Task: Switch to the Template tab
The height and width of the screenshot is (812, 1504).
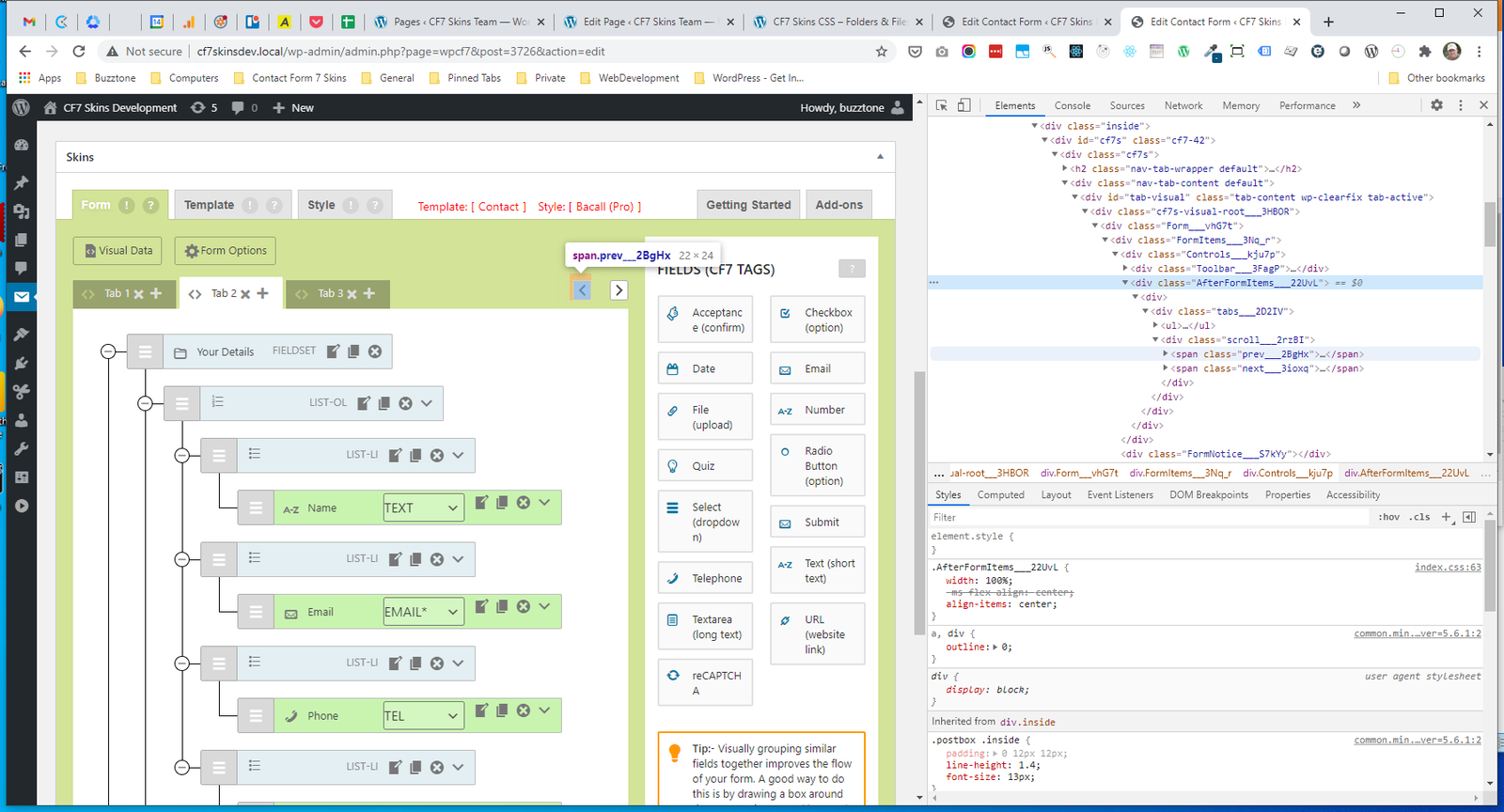Action: [x=209, y=205]
